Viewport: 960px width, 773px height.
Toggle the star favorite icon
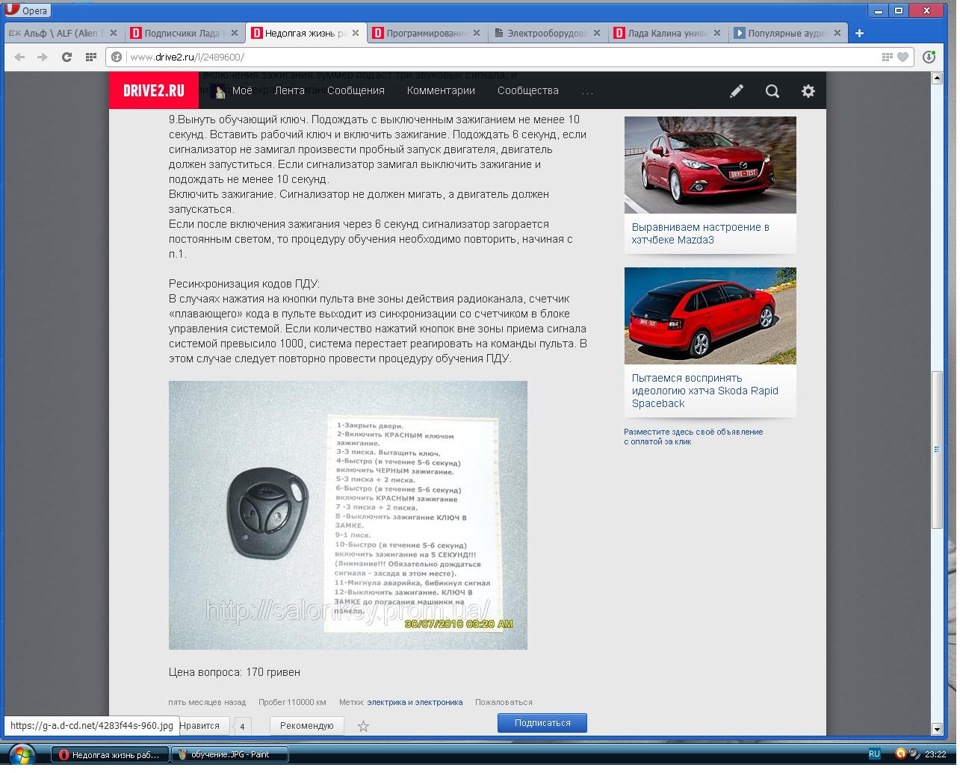363,726
